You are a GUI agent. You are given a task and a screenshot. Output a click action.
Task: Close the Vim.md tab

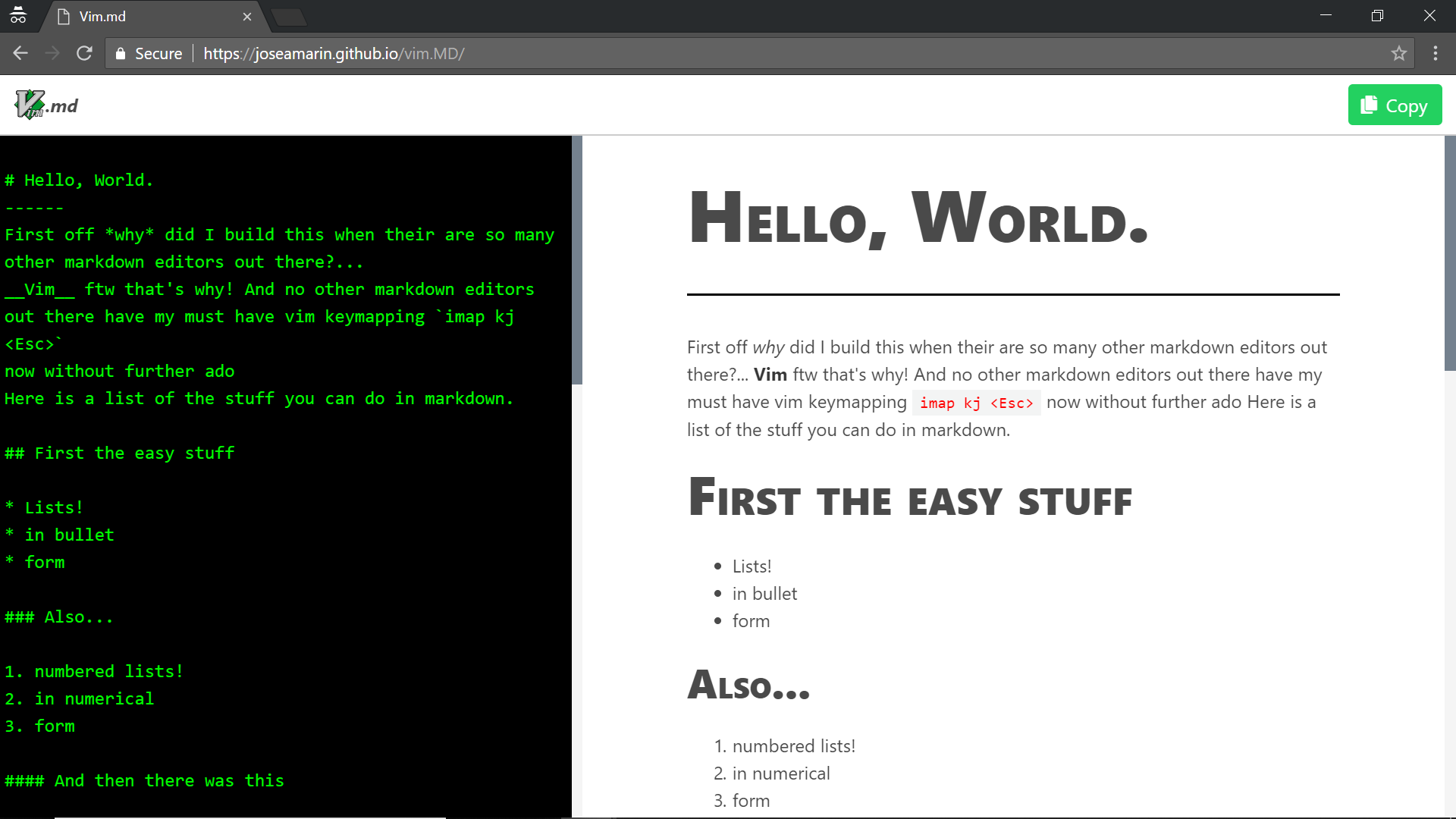[246, 17]
